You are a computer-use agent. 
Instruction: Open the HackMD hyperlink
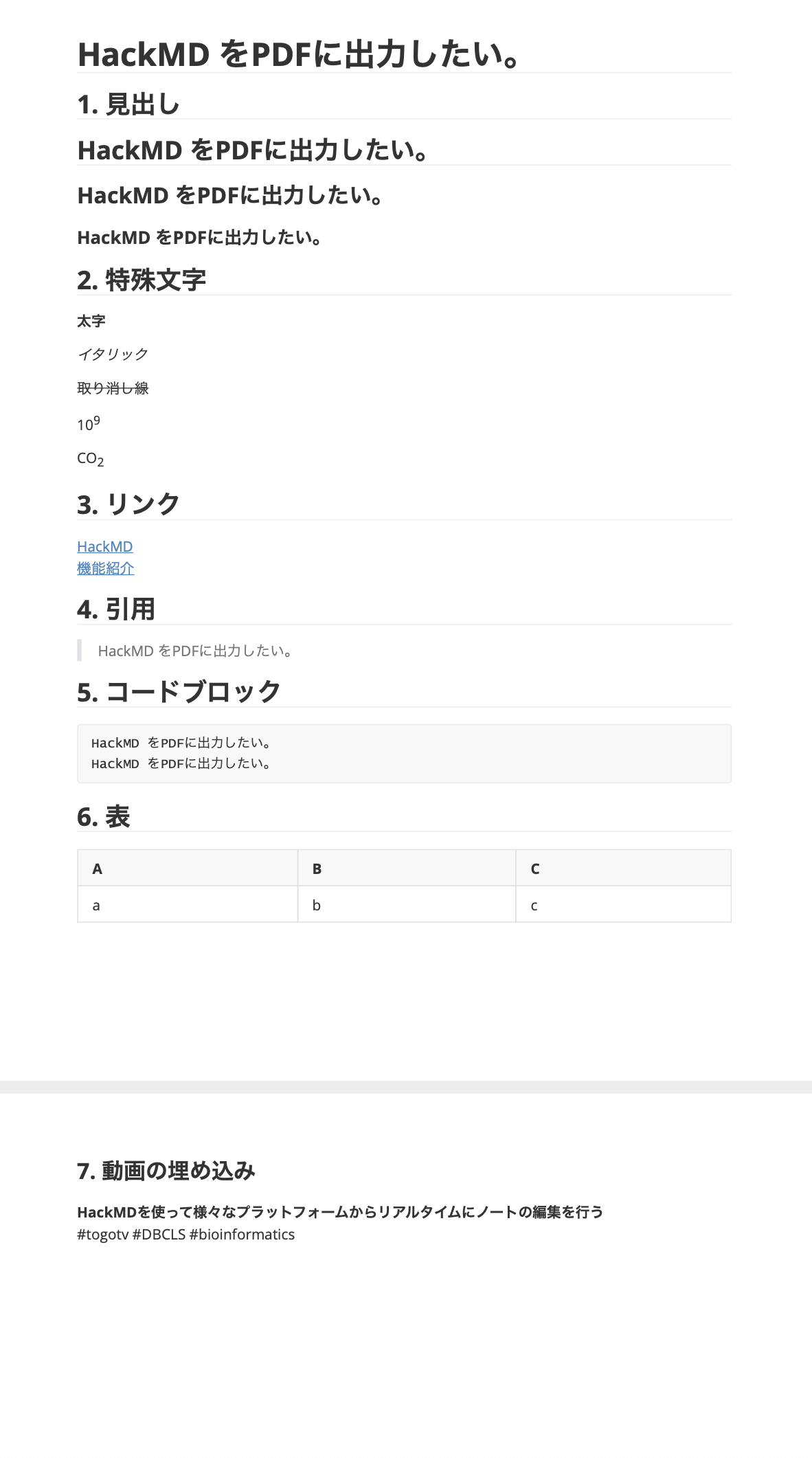[x=105, y=546]
